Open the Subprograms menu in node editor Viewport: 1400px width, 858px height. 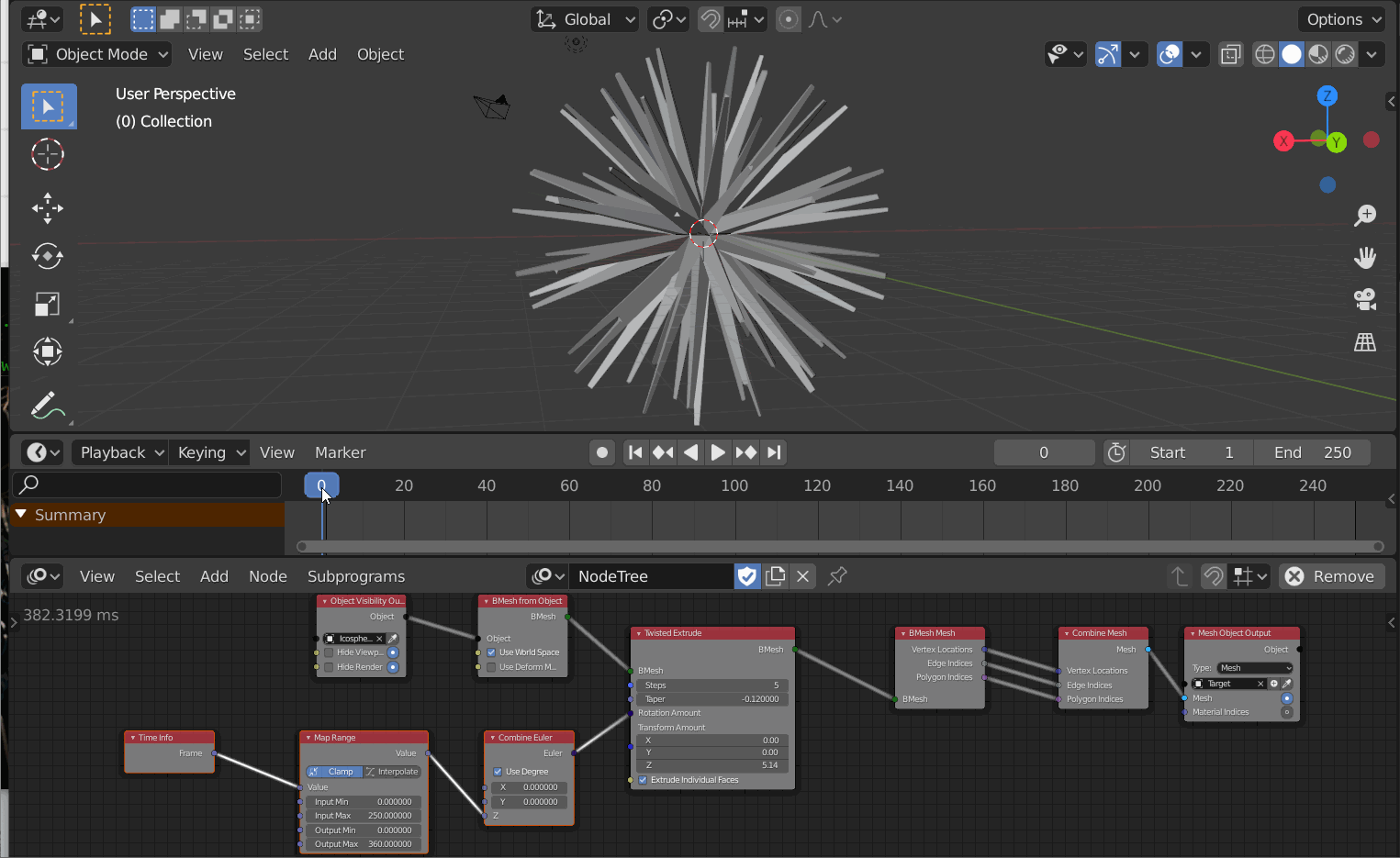356,576
